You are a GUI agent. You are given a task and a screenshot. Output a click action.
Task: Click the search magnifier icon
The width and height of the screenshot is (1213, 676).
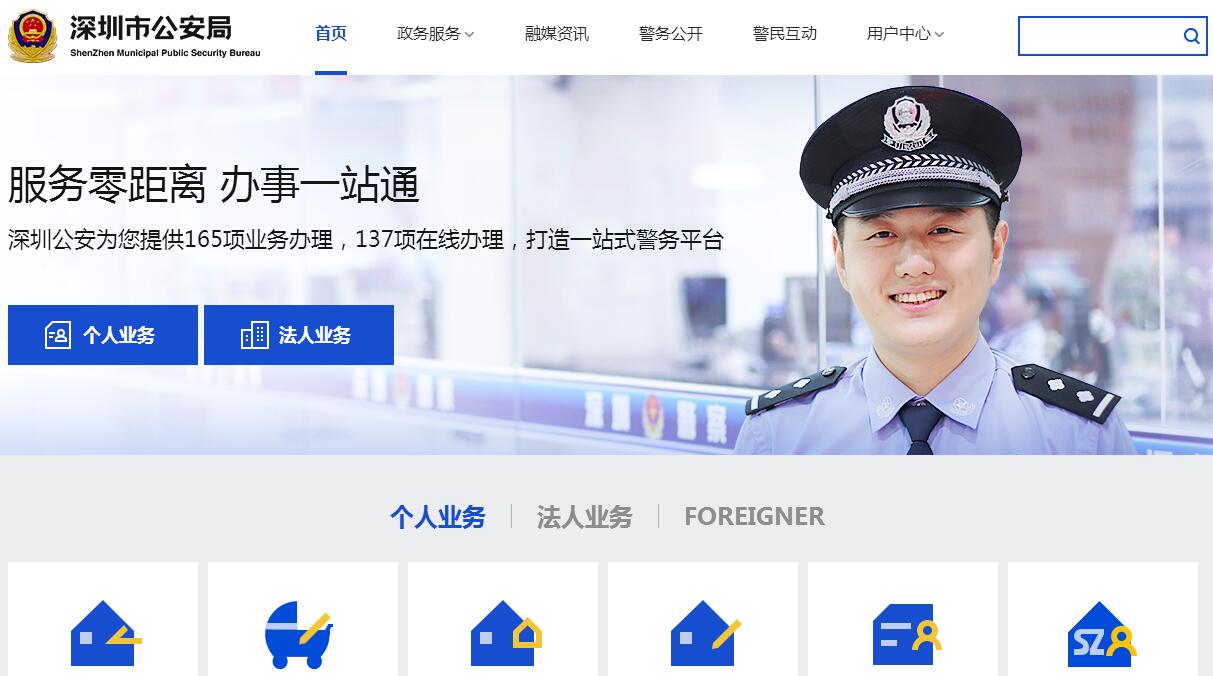point(1191,36)
